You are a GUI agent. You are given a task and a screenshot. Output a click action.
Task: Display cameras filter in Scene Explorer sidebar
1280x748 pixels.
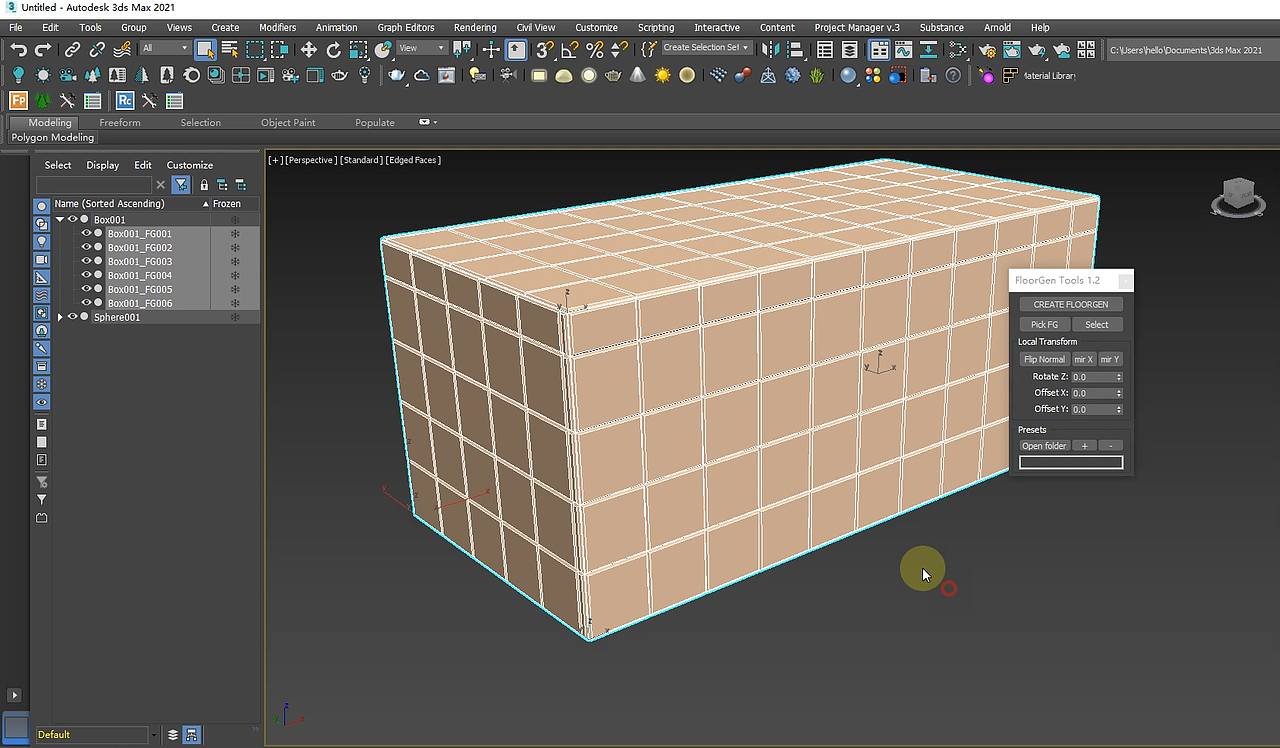(x=41, y=259)
